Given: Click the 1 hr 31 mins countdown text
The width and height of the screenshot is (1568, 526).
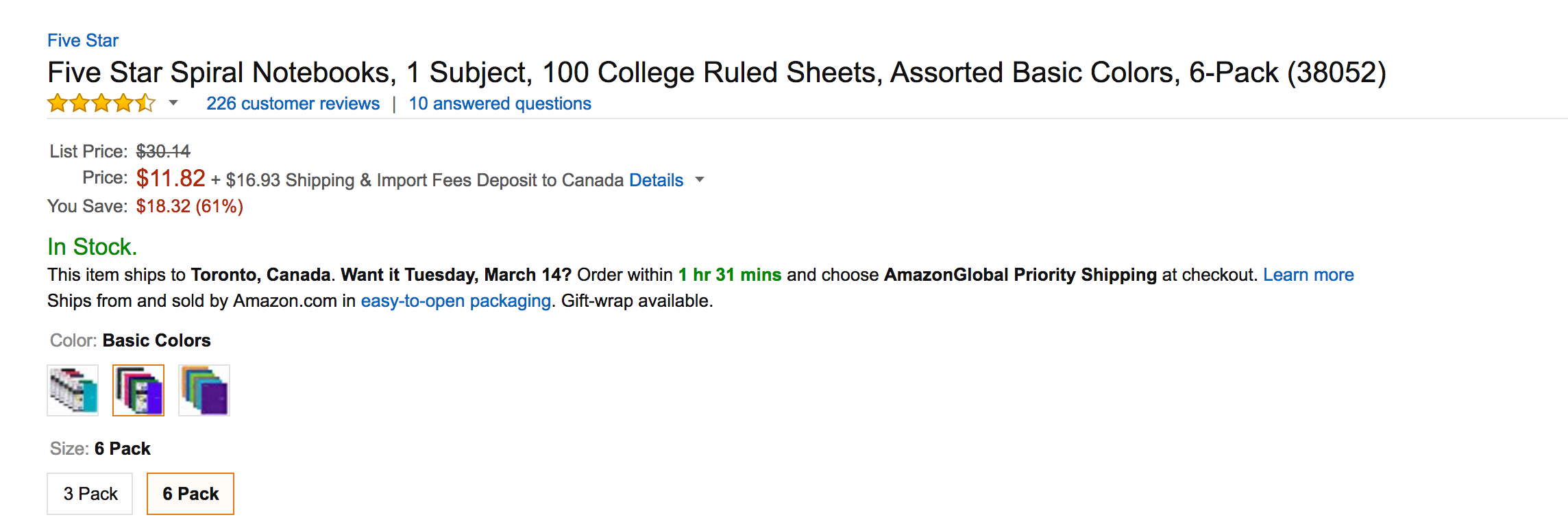Looking at the screenshot, I should click(730, 275).
